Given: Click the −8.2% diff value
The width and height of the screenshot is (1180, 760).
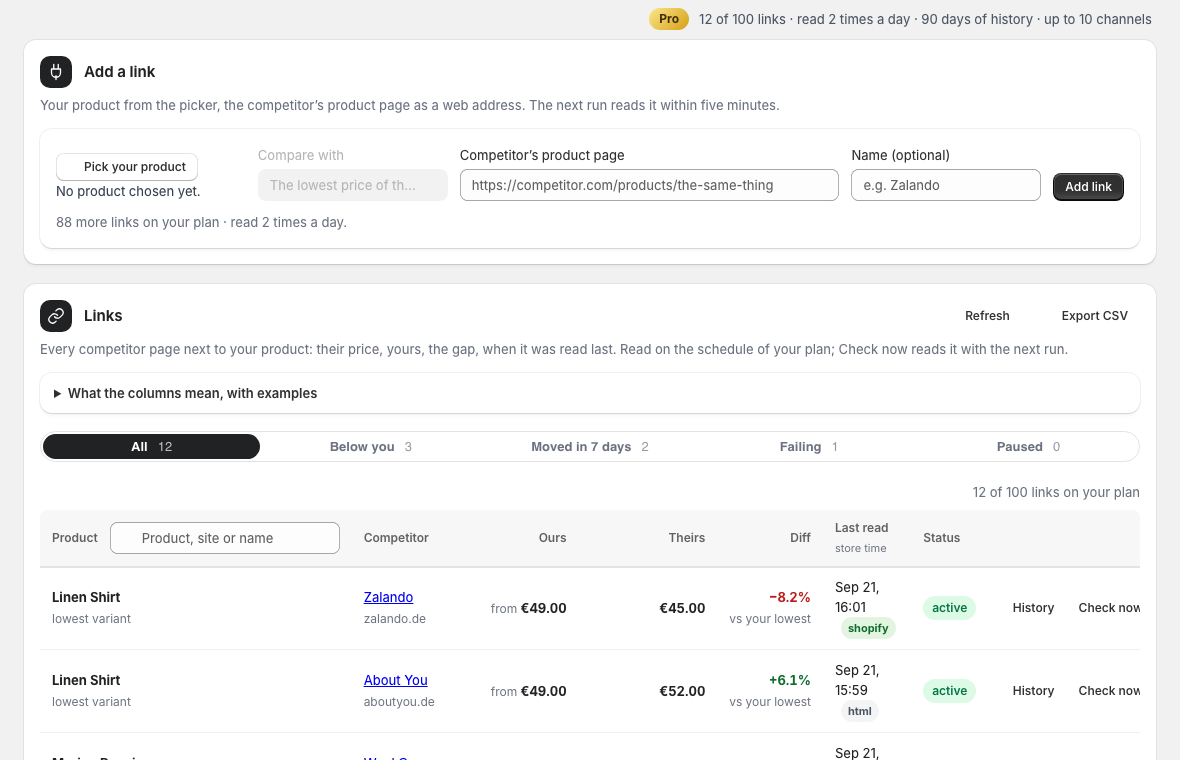Looking at the screenshot, I should point(789,597).
